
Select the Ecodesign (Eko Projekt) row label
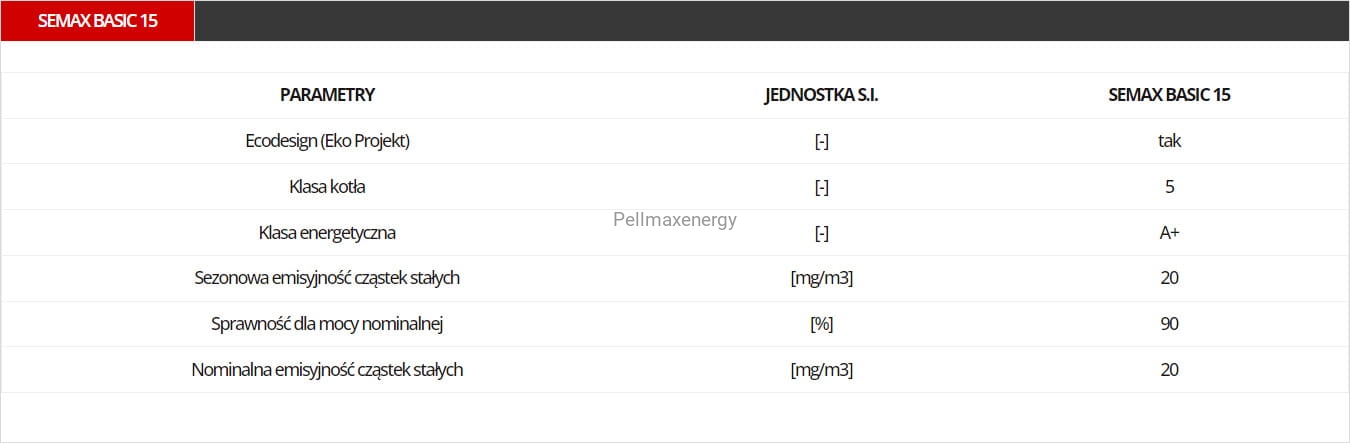pyautogui.click(x=327, y=141)
